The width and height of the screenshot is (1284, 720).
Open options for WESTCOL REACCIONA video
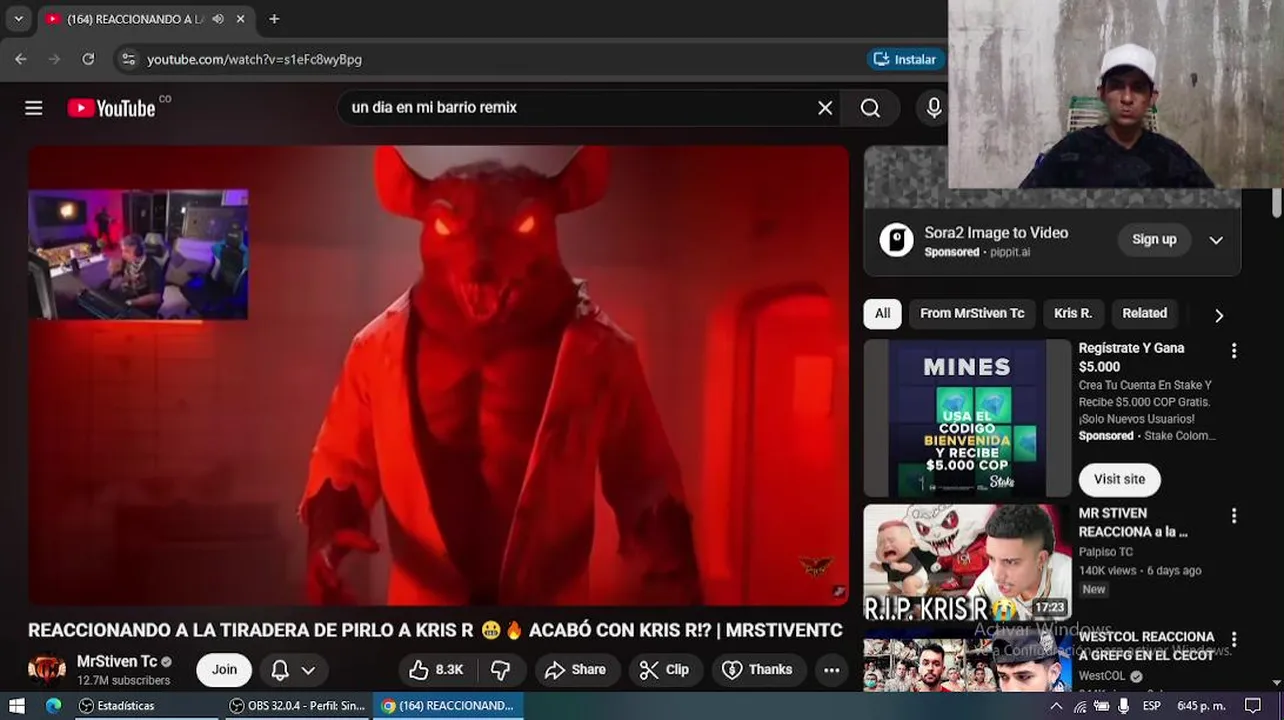click(x=1233, y=640)
